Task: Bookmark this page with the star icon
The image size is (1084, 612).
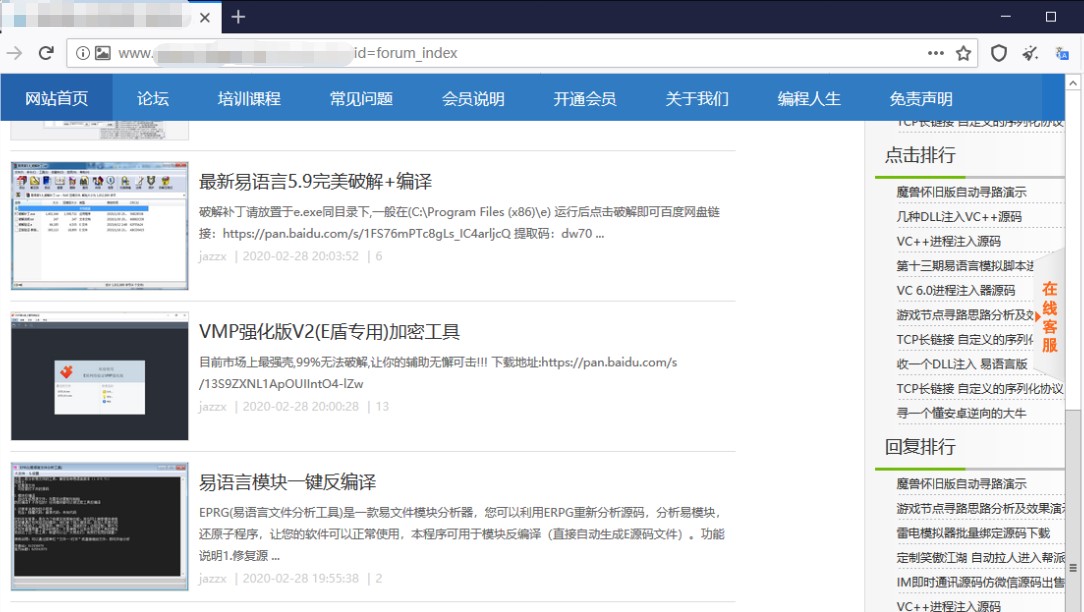Action: point(963,53)
